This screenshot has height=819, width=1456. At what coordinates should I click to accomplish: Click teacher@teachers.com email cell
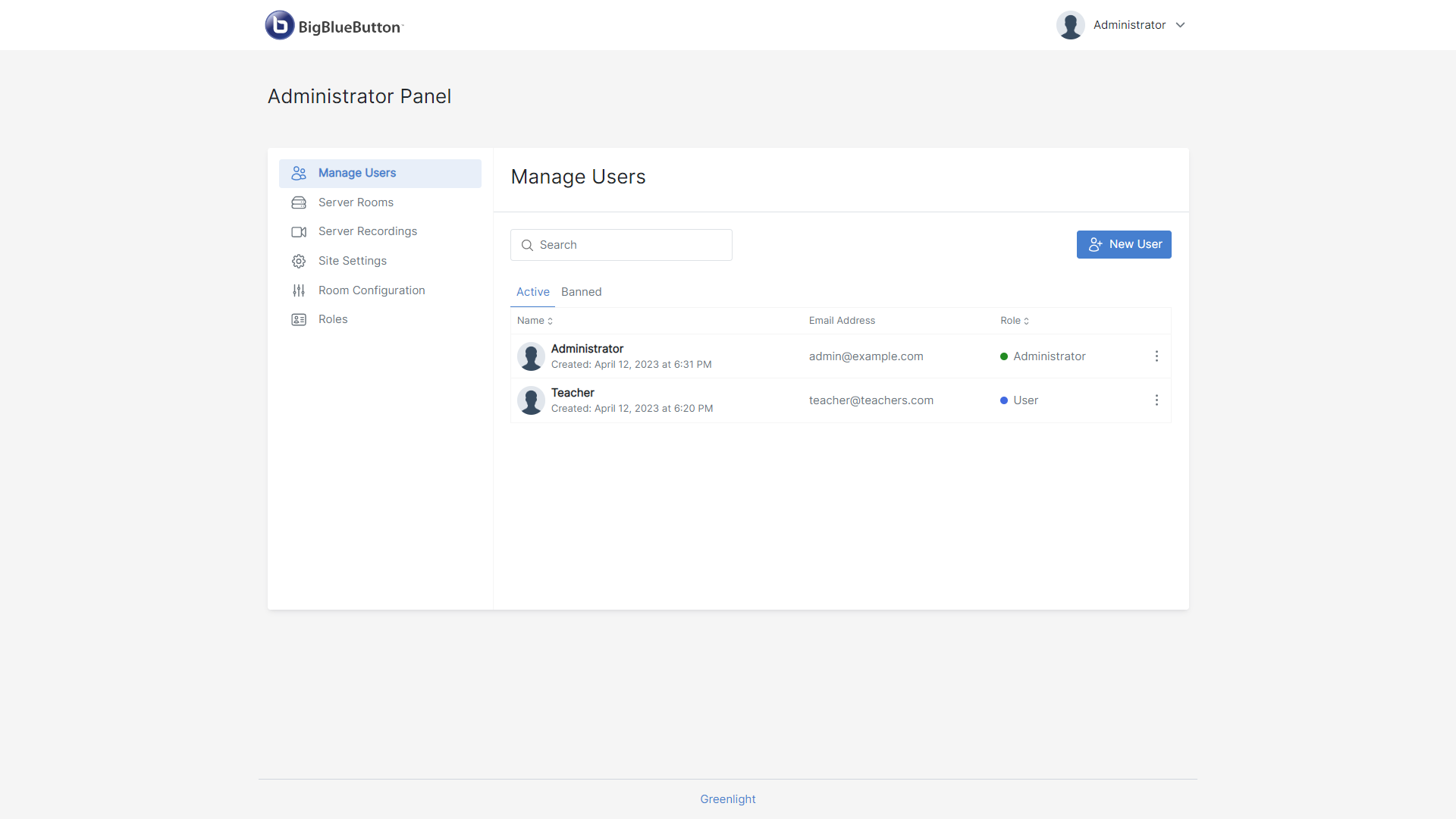(x=871, y=400)
